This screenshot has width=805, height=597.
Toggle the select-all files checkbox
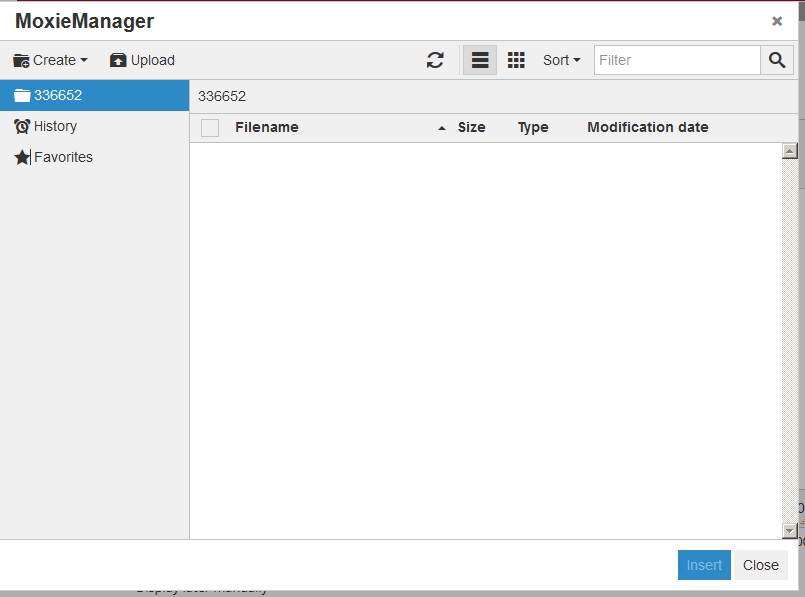210,128
